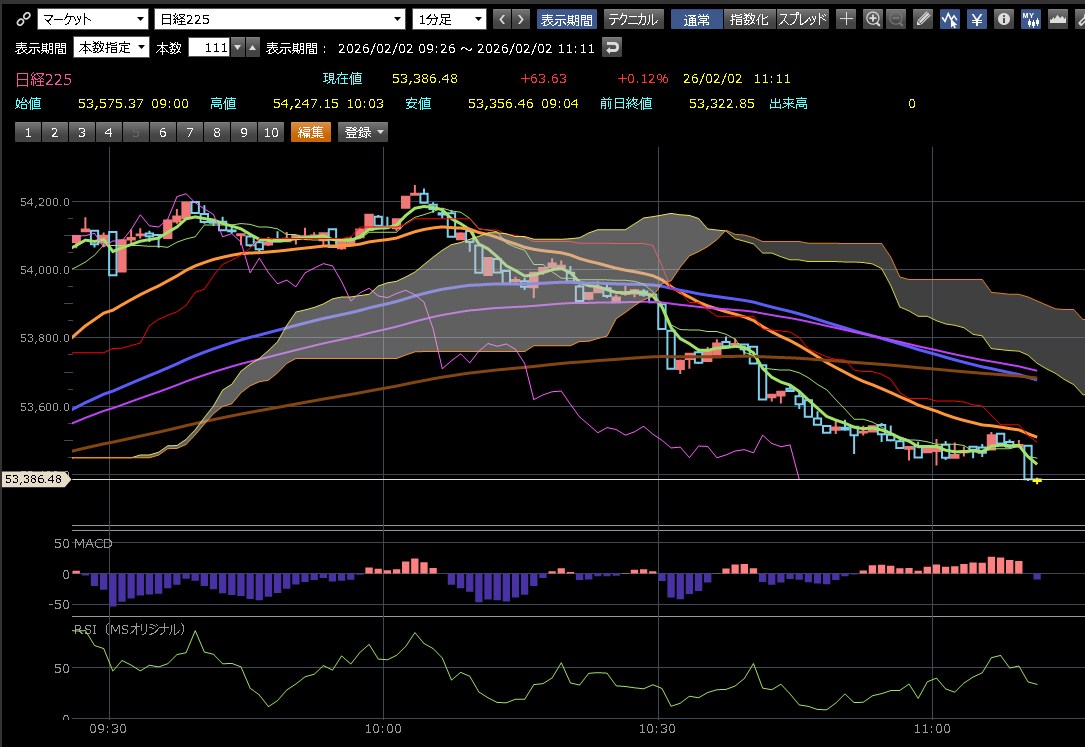Click the chain link icon
This screenshot has height=747, width=1085.
click(x=23, y=19)
